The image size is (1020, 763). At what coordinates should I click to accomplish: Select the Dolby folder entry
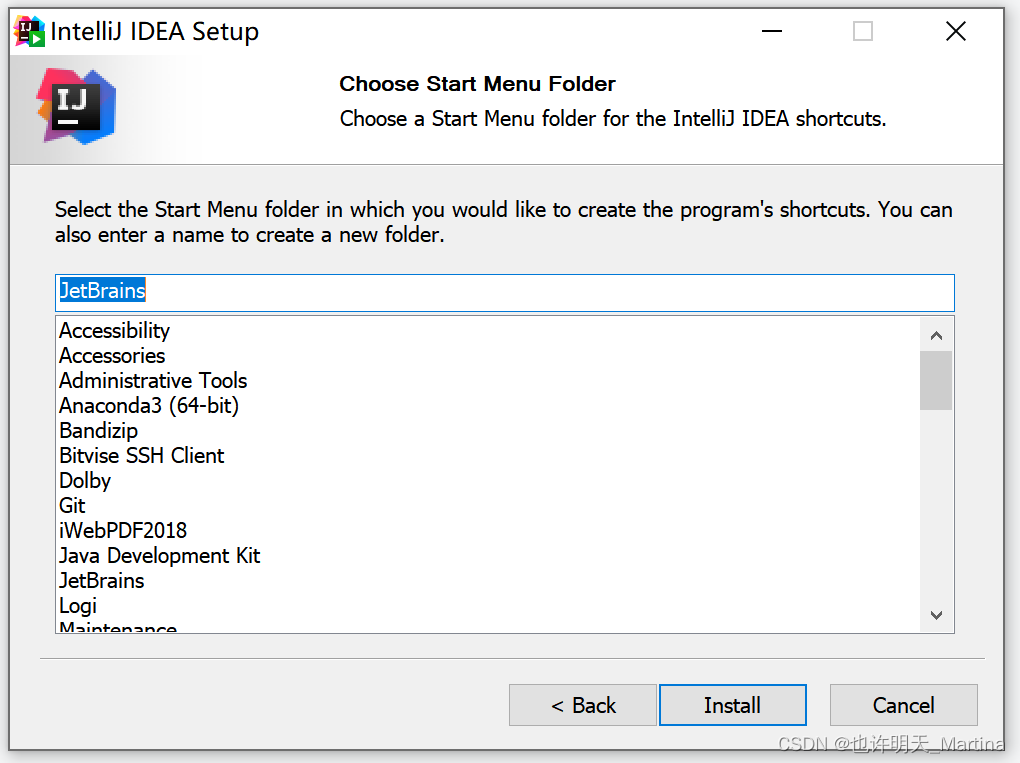click(84, 480)
